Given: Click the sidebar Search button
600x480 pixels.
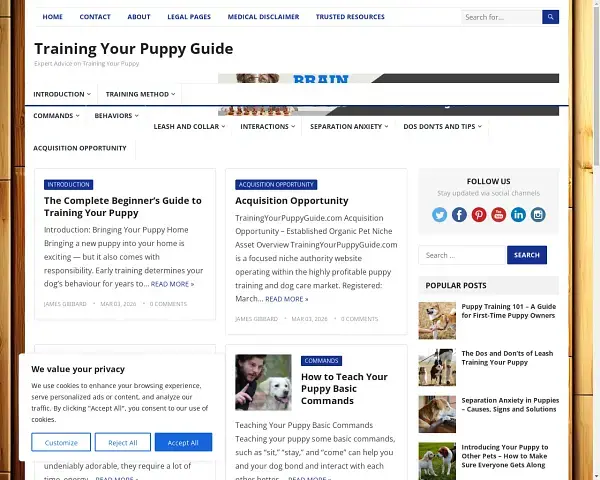Looking at the screenshot, I should coord(527,255).
